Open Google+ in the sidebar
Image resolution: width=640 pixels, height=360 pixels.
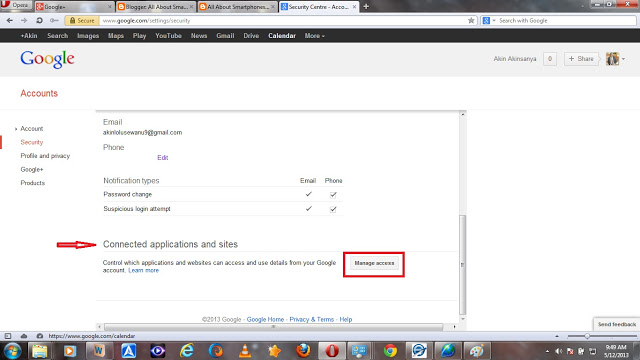[x=31, y=169]
